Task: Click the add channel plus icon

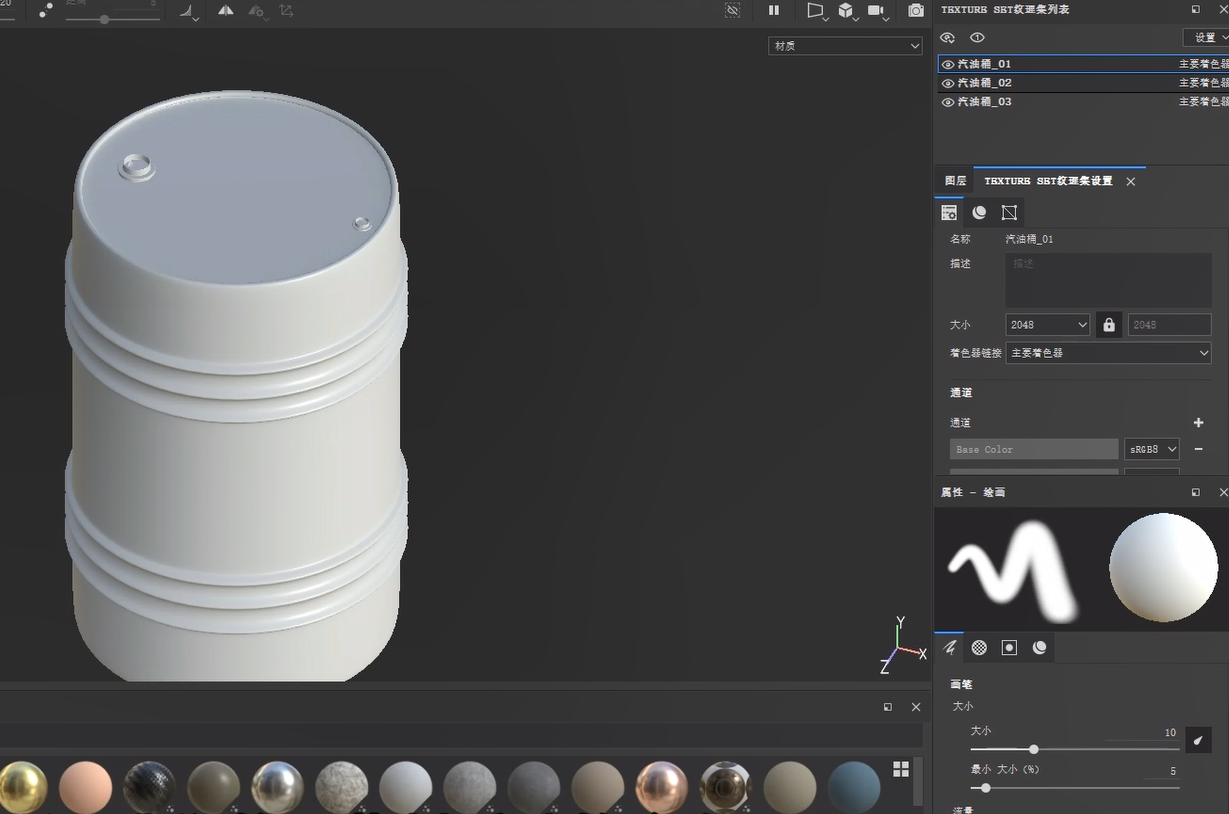Action: [1198, 423]
